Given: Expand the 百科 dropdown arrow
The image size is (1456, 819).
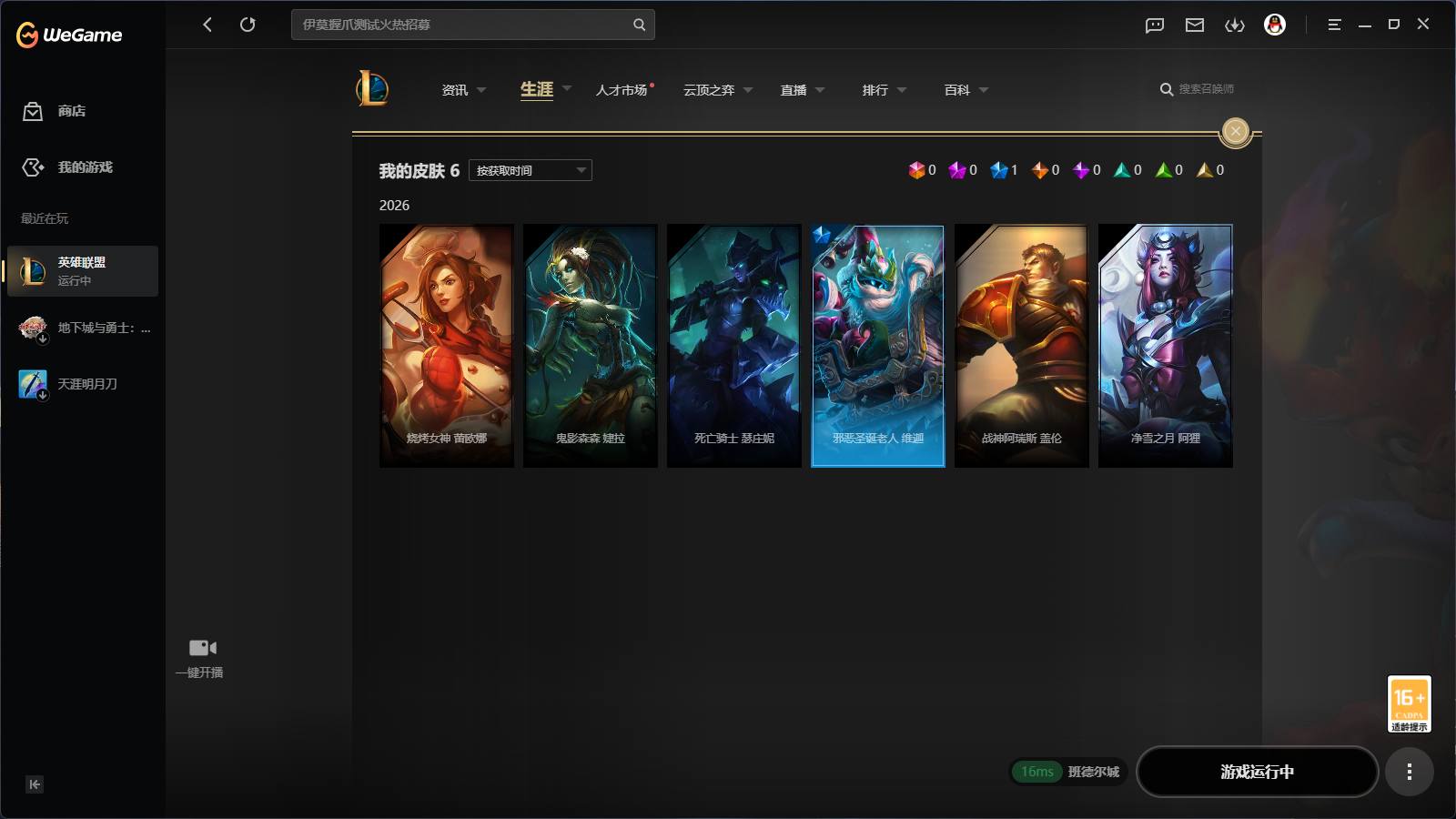Looking at the screenshot, I should [984, 90].
